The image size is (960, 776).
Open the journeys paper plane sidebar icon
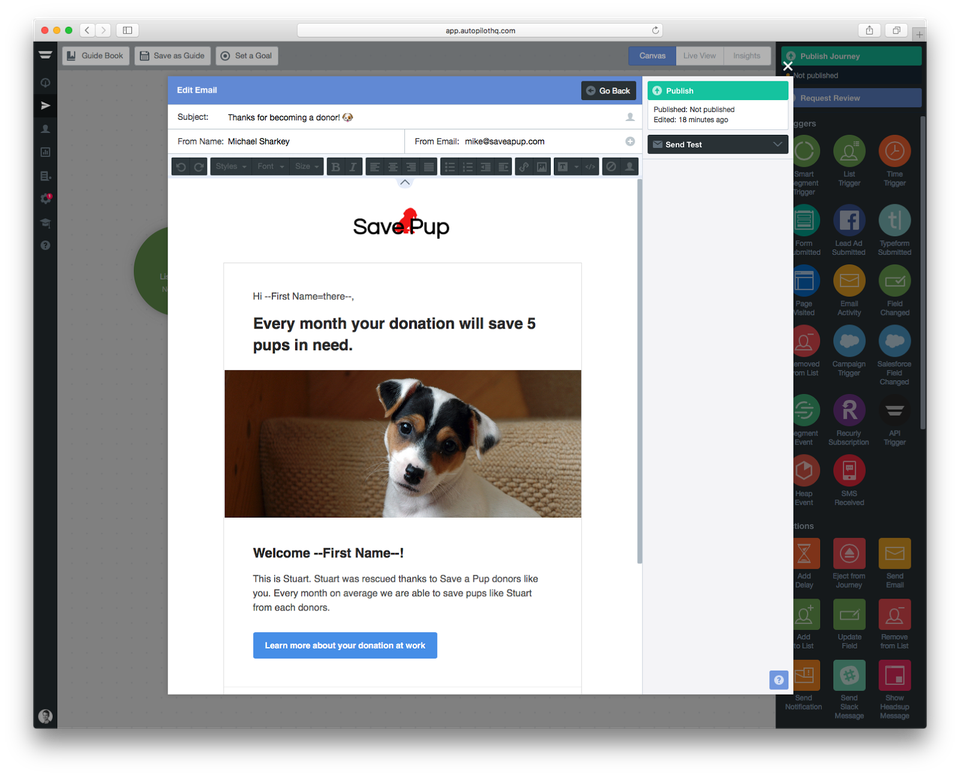pyautogui.click(x=46, y=105)
